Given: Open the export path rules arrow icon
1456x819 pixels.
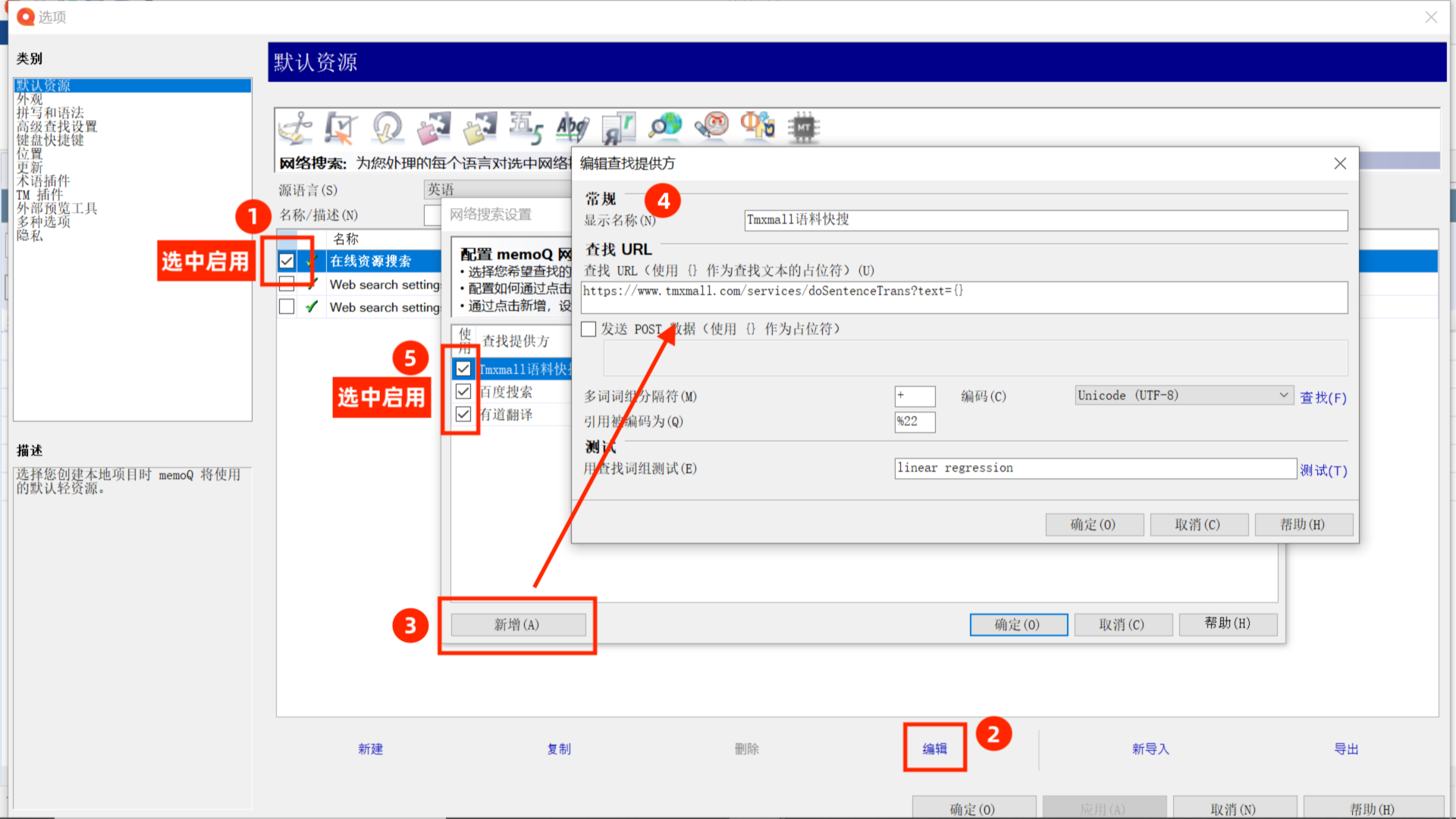Looking at the screenshot, I should (388, 127).
